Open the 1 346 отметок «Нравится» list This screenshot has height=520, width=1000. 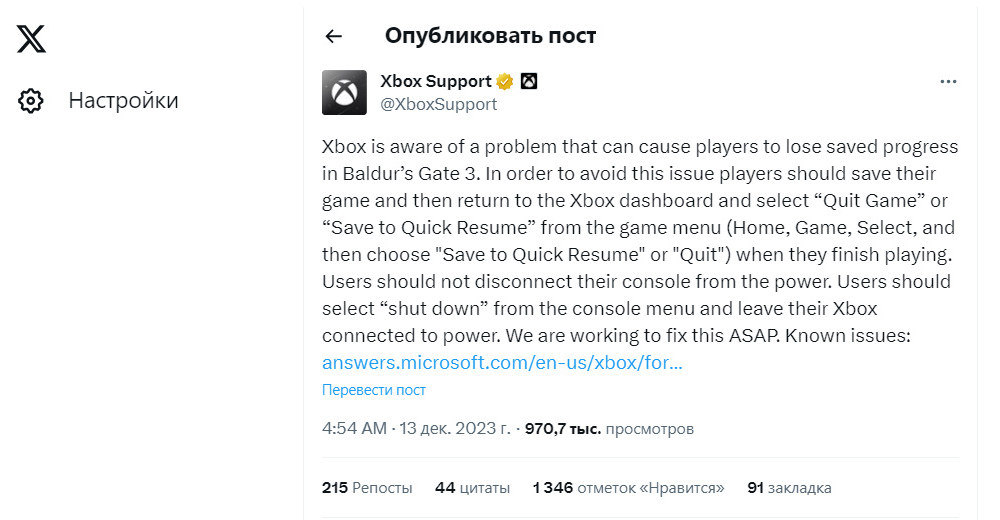(x=628, y=488)
